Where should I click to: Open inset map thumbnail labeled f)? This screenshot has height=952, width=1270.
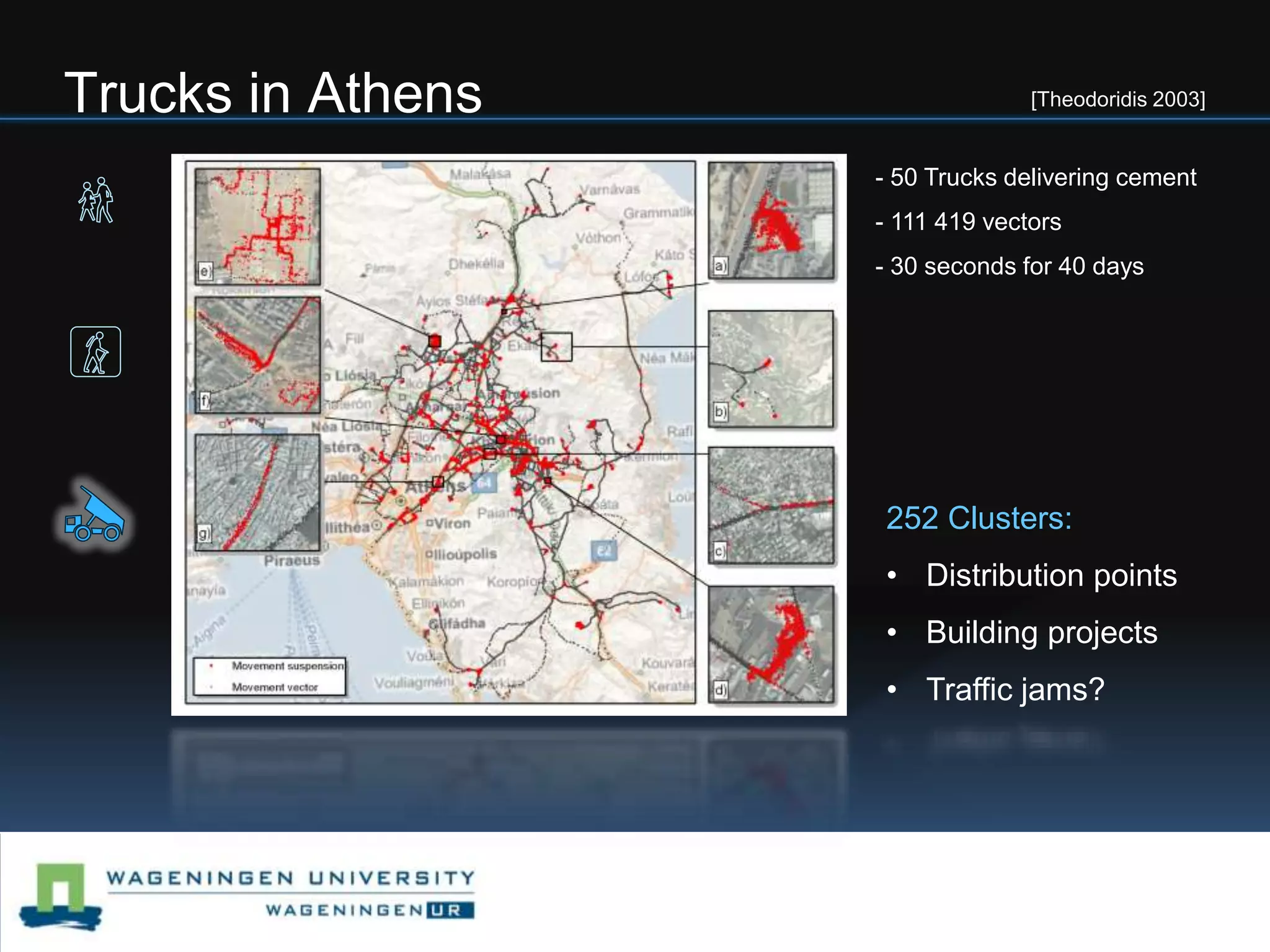click(257, 355)
